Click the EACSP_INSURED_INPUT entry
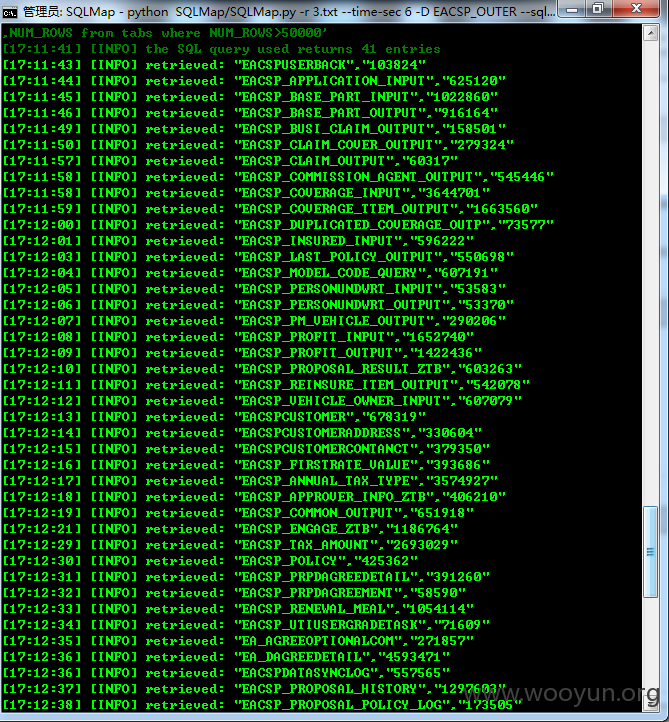Screen dimensions: 669x722 (x=238, y=241)
